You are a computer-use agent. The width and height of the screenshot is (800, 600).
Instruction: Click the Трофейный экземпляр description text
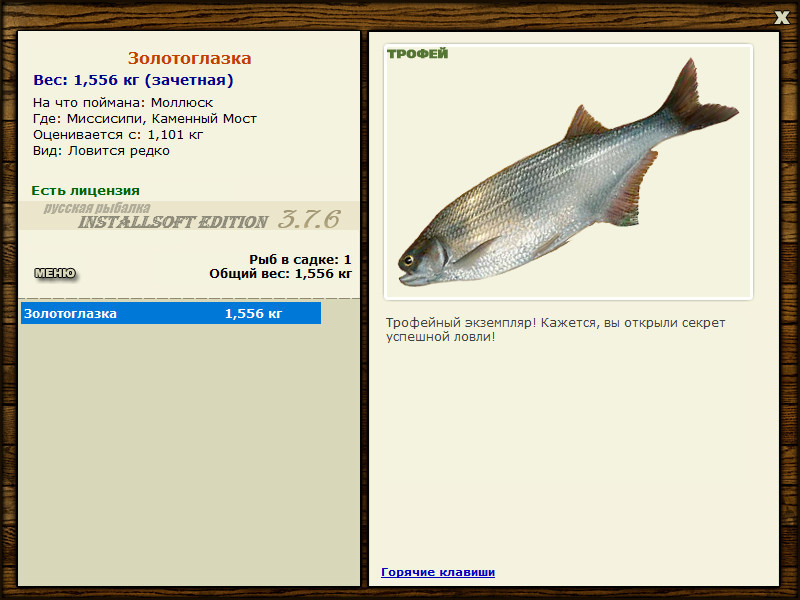pyautogui.click(x=555, y=330)
